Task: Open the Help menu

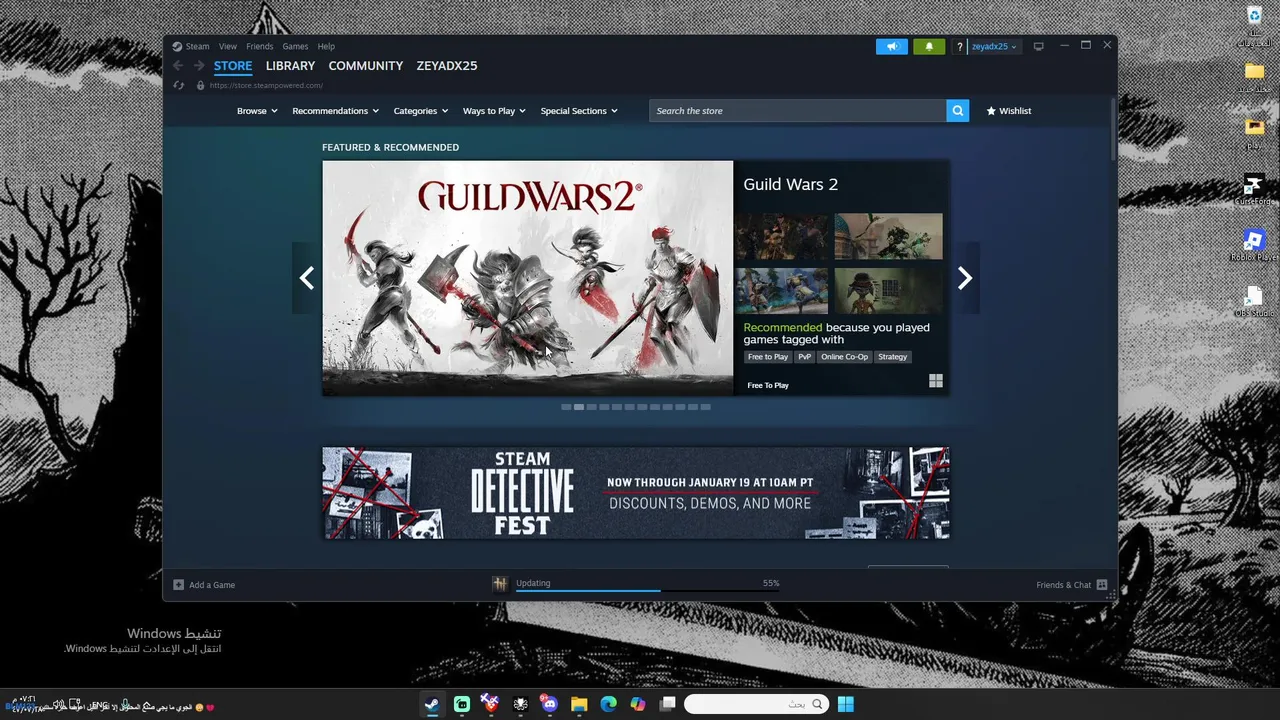Action: pyautogui.click(x=326, y=46)
